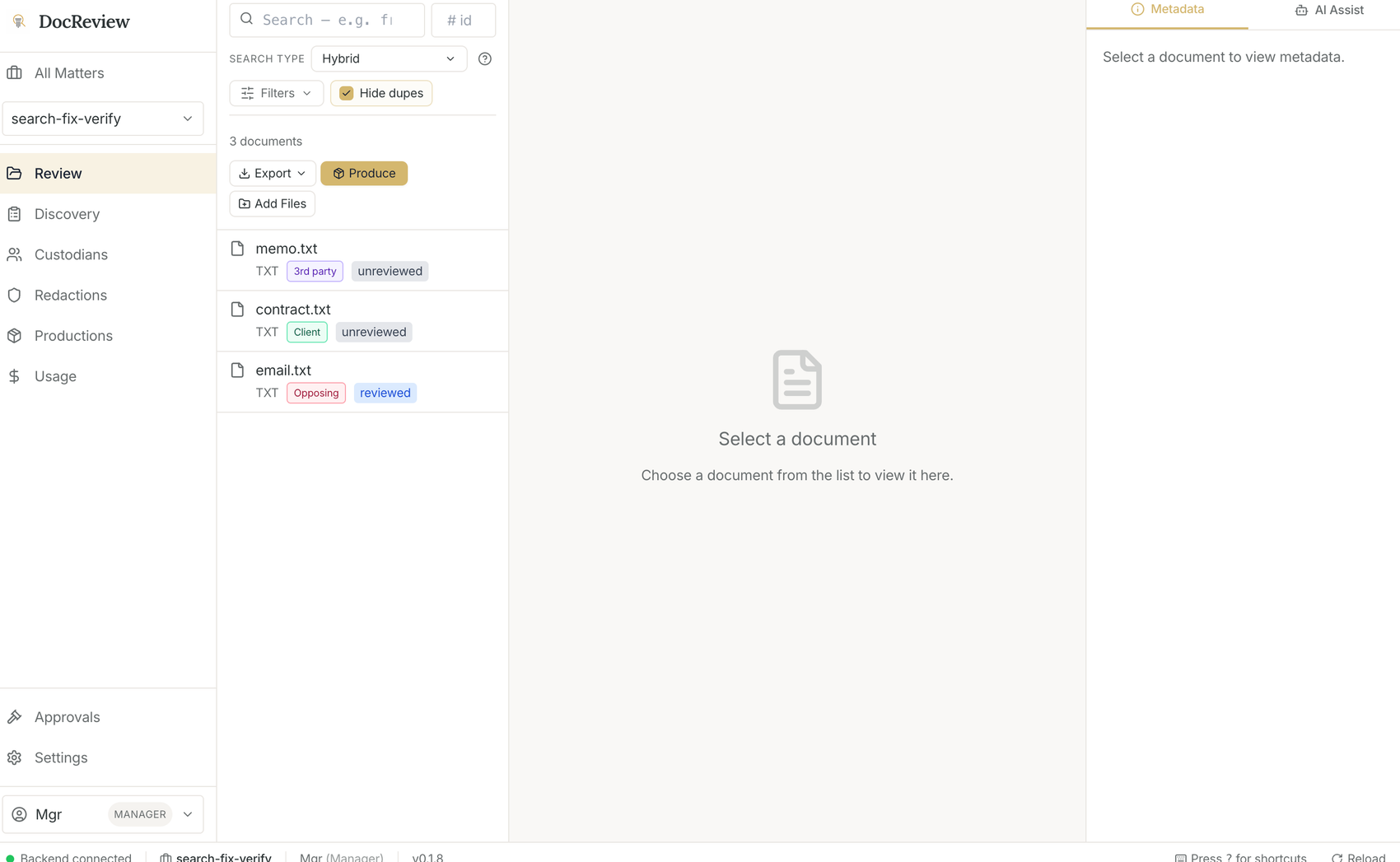
Task: Open the Review section
Action: [108, 173]
